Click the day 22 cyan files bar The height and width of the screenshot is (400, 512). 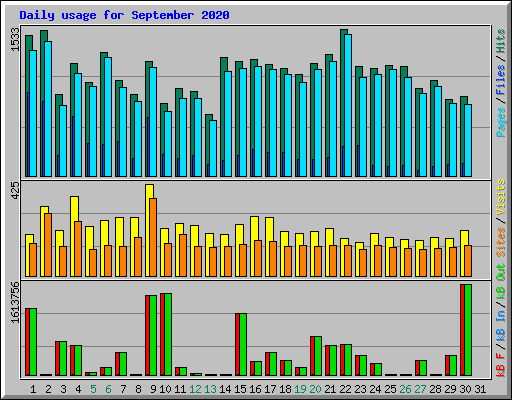click(348, 105)
